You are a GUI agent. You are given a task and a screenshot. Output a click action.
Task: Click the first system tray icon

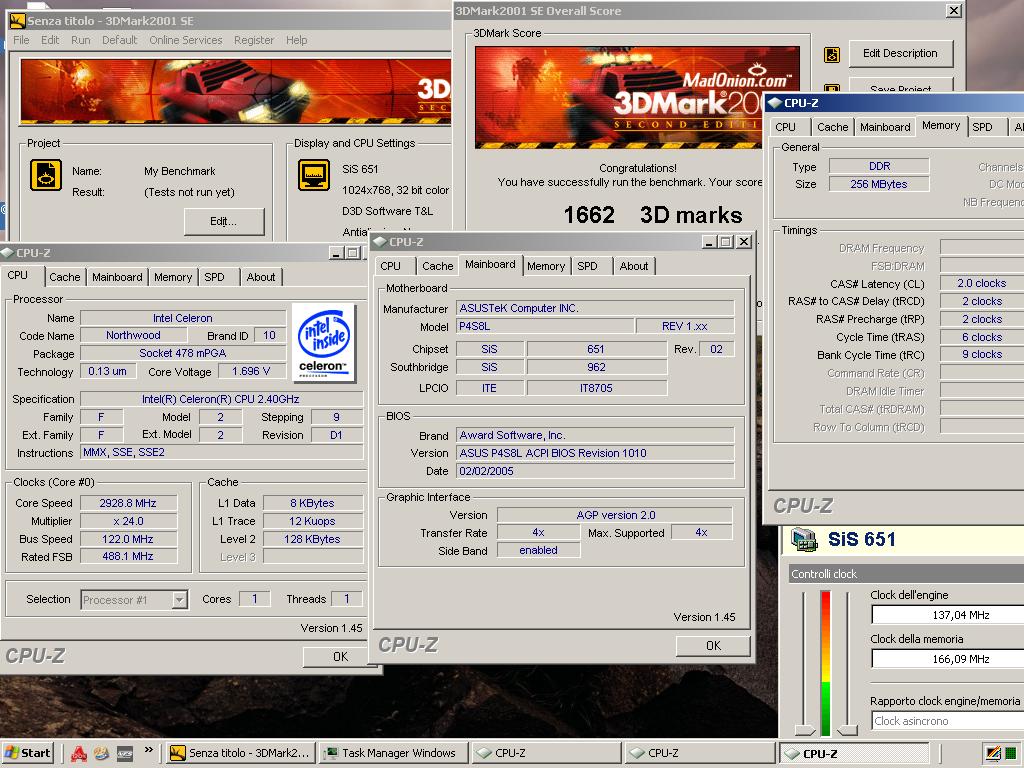[x=992, y=753]
